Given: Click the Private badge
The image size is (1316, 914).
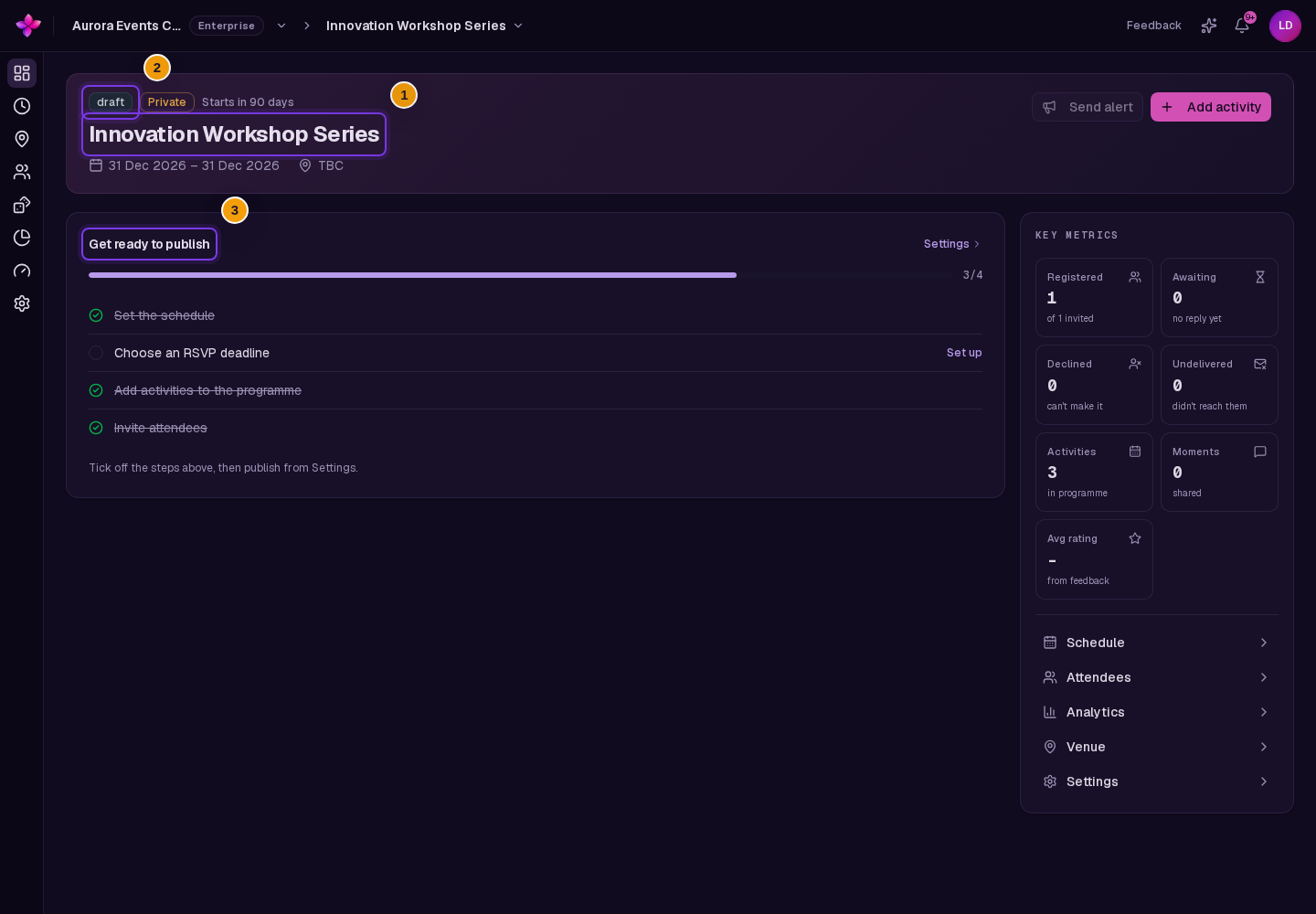Looking at the screenshot, I should (x=167, y=102).
